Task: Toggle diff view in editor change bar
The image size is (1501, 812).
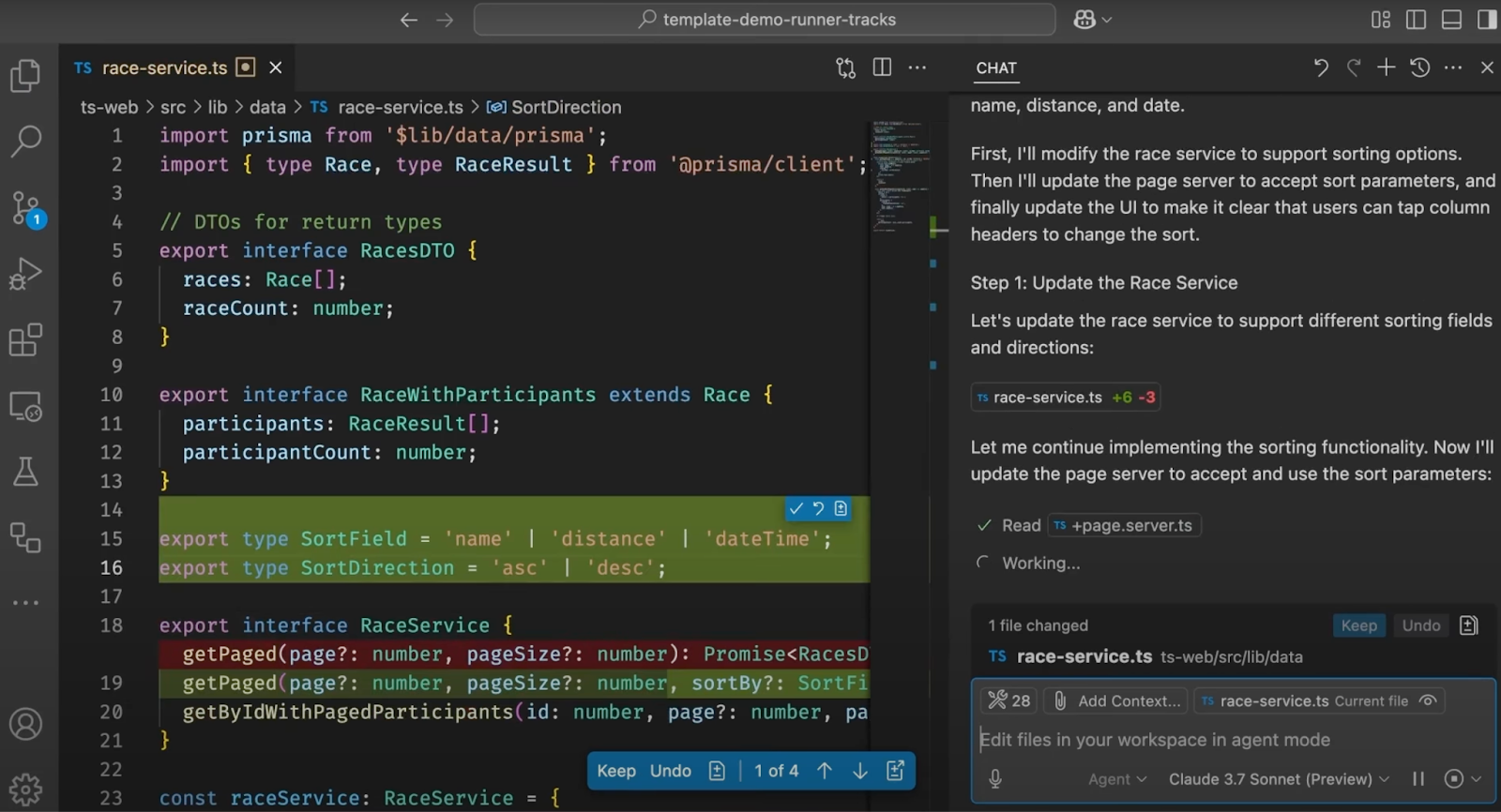Action: tap(718, 771)
